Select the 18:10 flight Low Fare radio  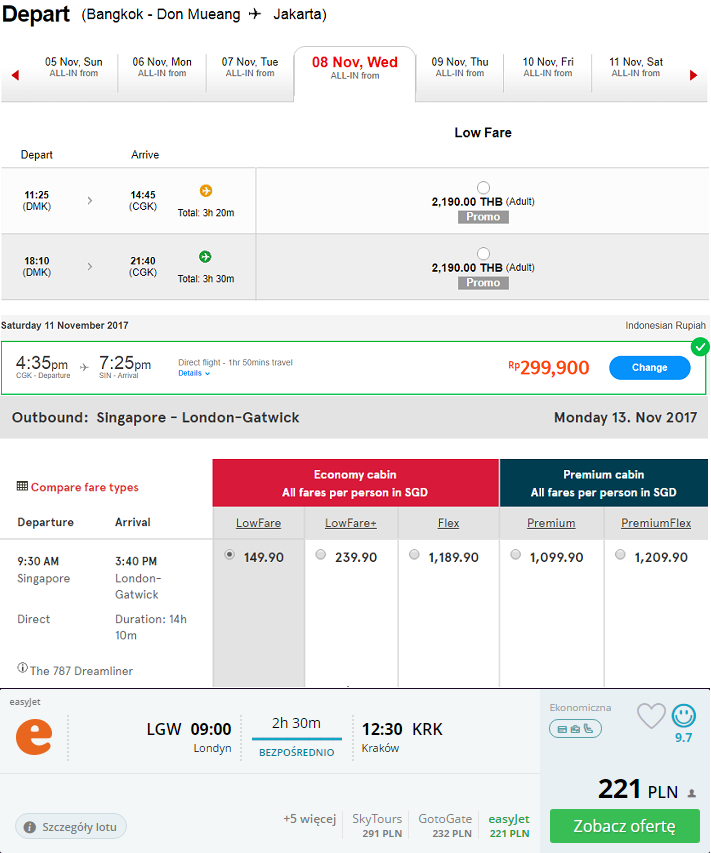[483, 254]
